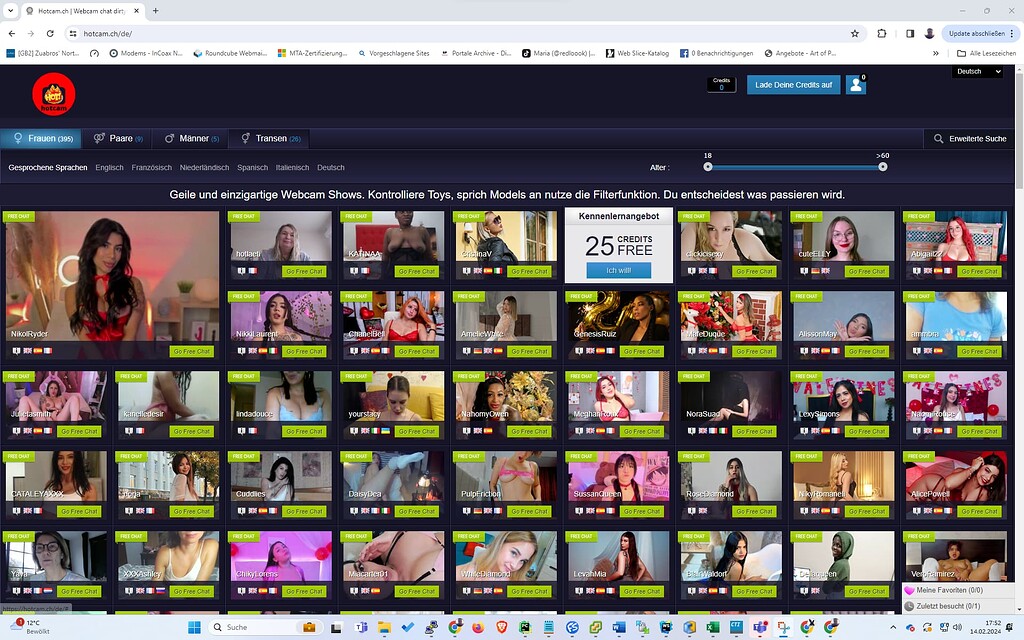Open Word from the taskbar
This screenshot has height=640, width=1024.
point(618,628)
